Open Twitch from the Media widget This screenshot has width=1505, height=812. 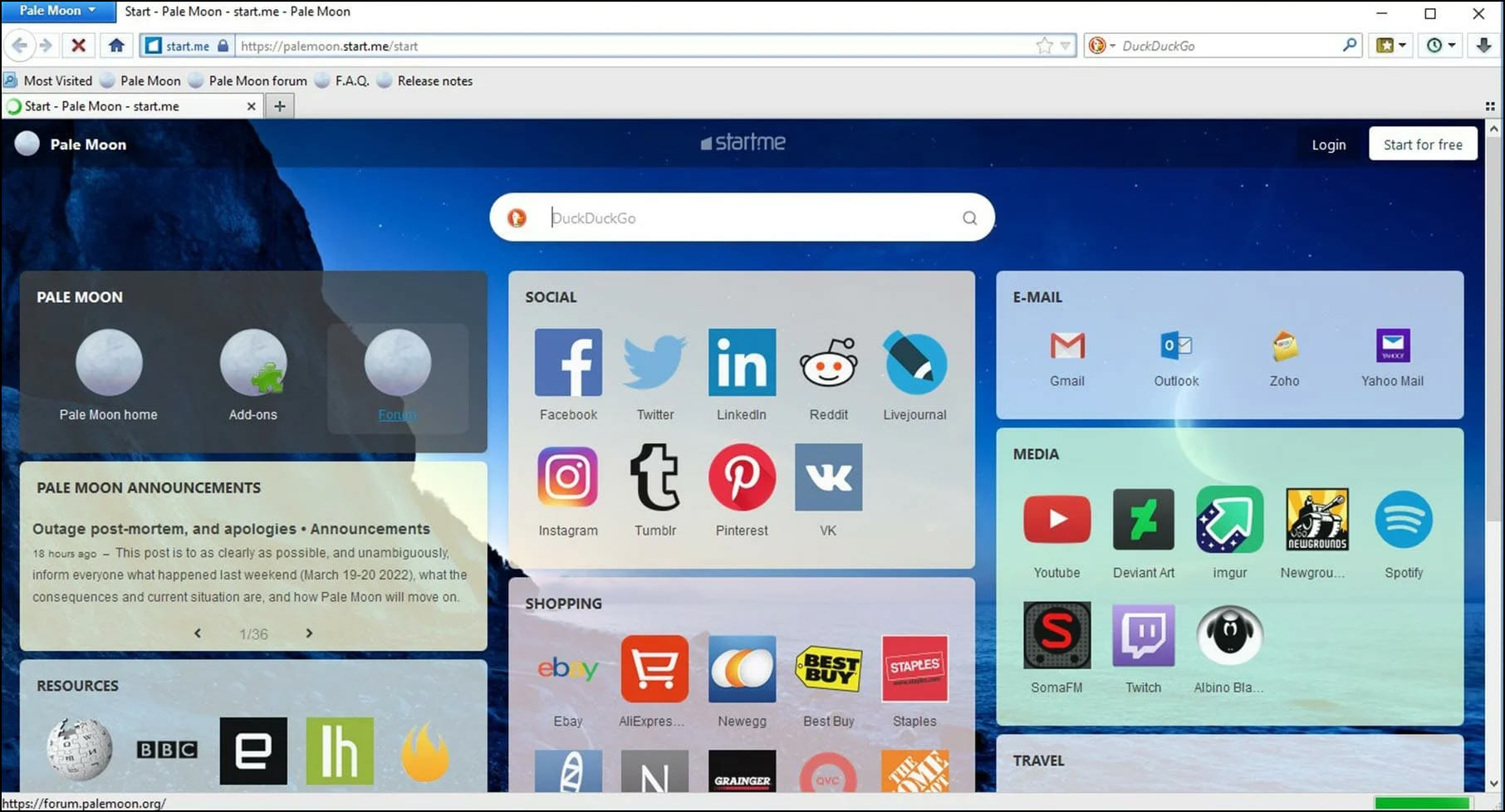1143,635
